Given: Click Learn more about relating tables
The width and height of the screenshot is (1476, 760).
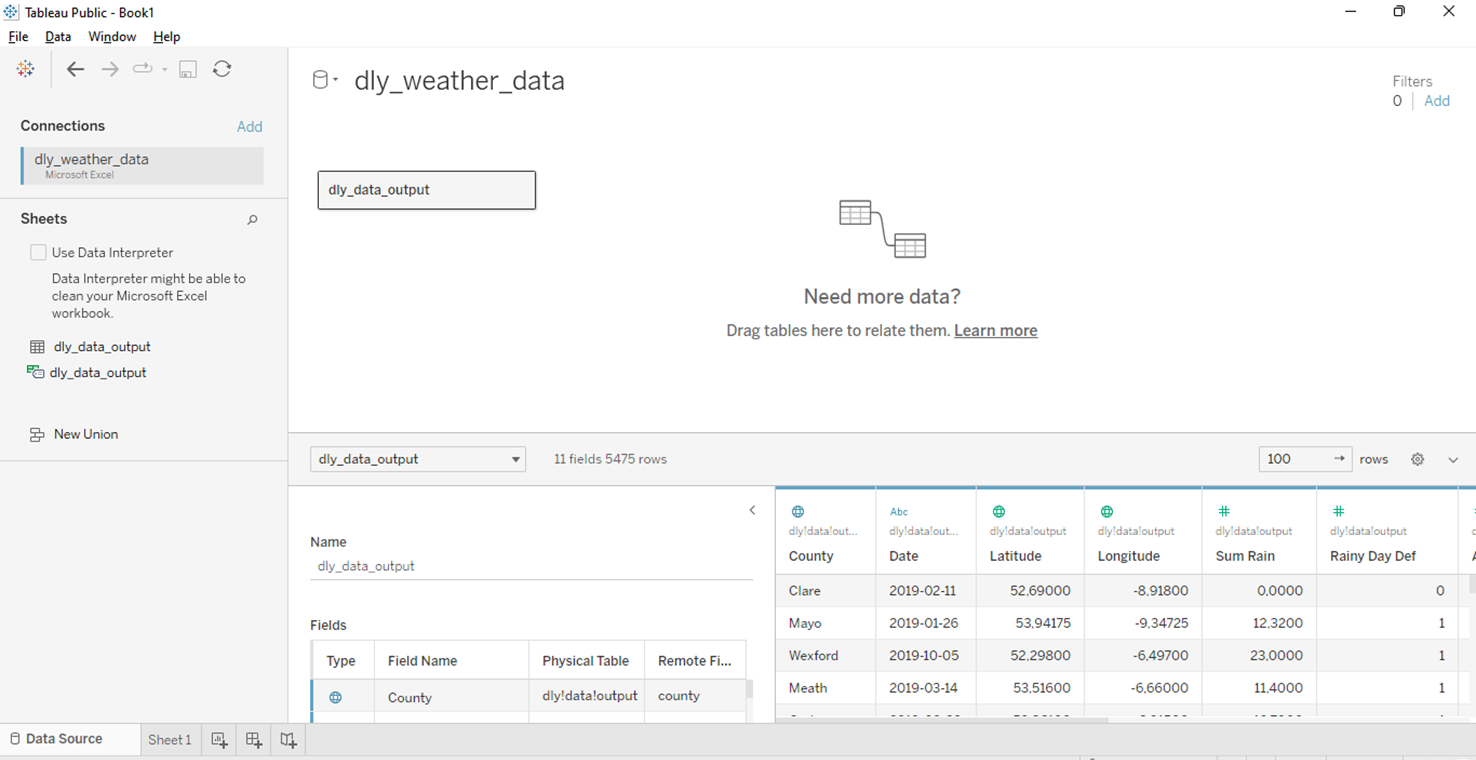Looking at the screenshot, I should (995, 330).
